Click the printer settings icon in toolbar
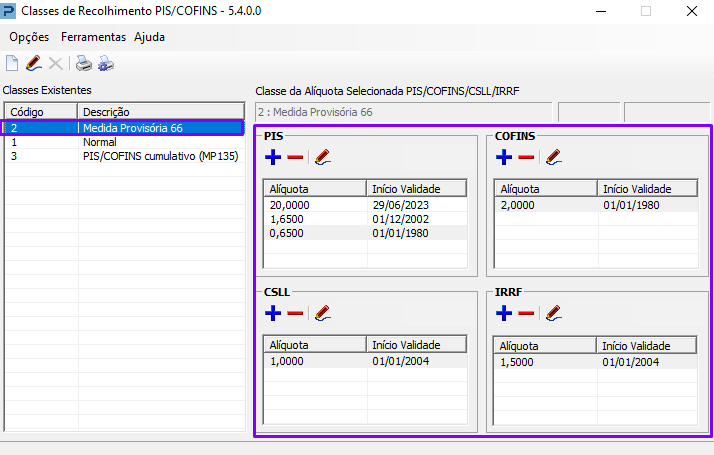 (106, 63)
